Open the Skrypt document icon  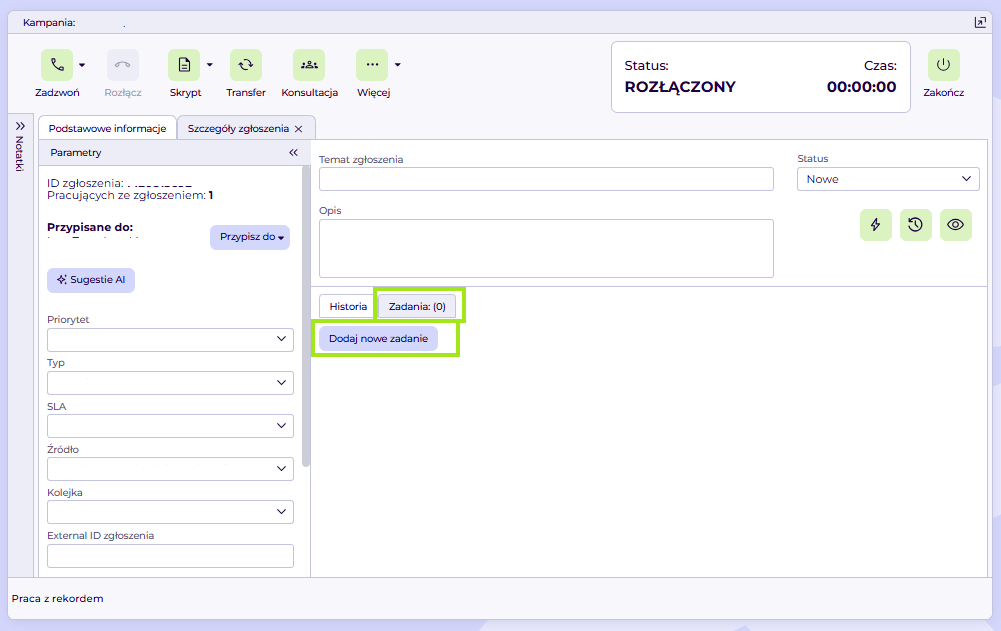[x=184, y=65]
